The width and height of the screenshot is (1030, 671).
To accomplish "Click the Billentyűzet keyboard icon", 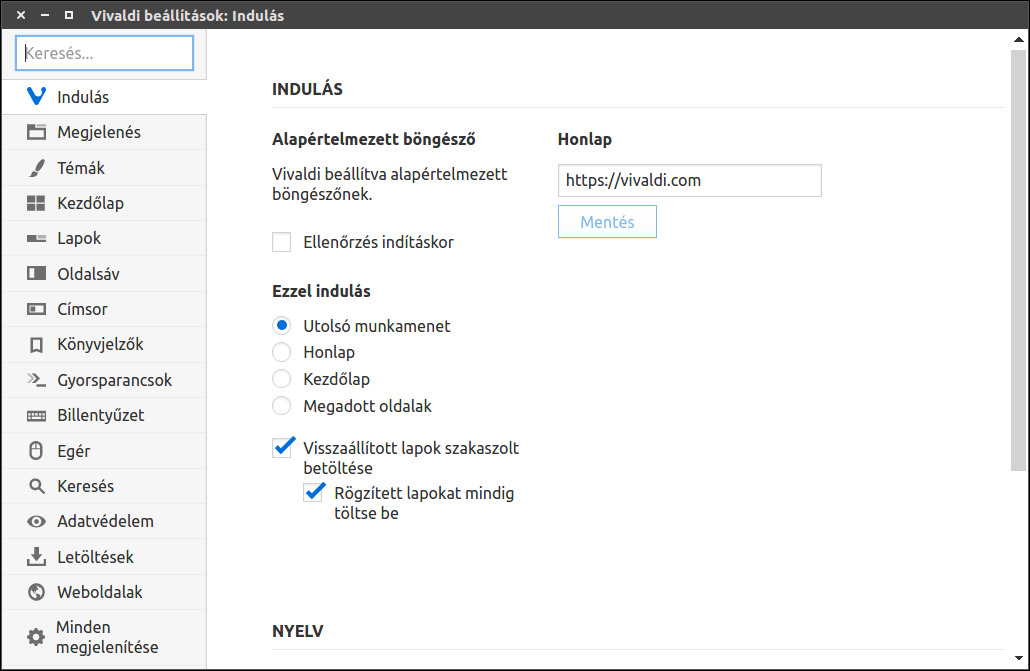I will 36,415.
